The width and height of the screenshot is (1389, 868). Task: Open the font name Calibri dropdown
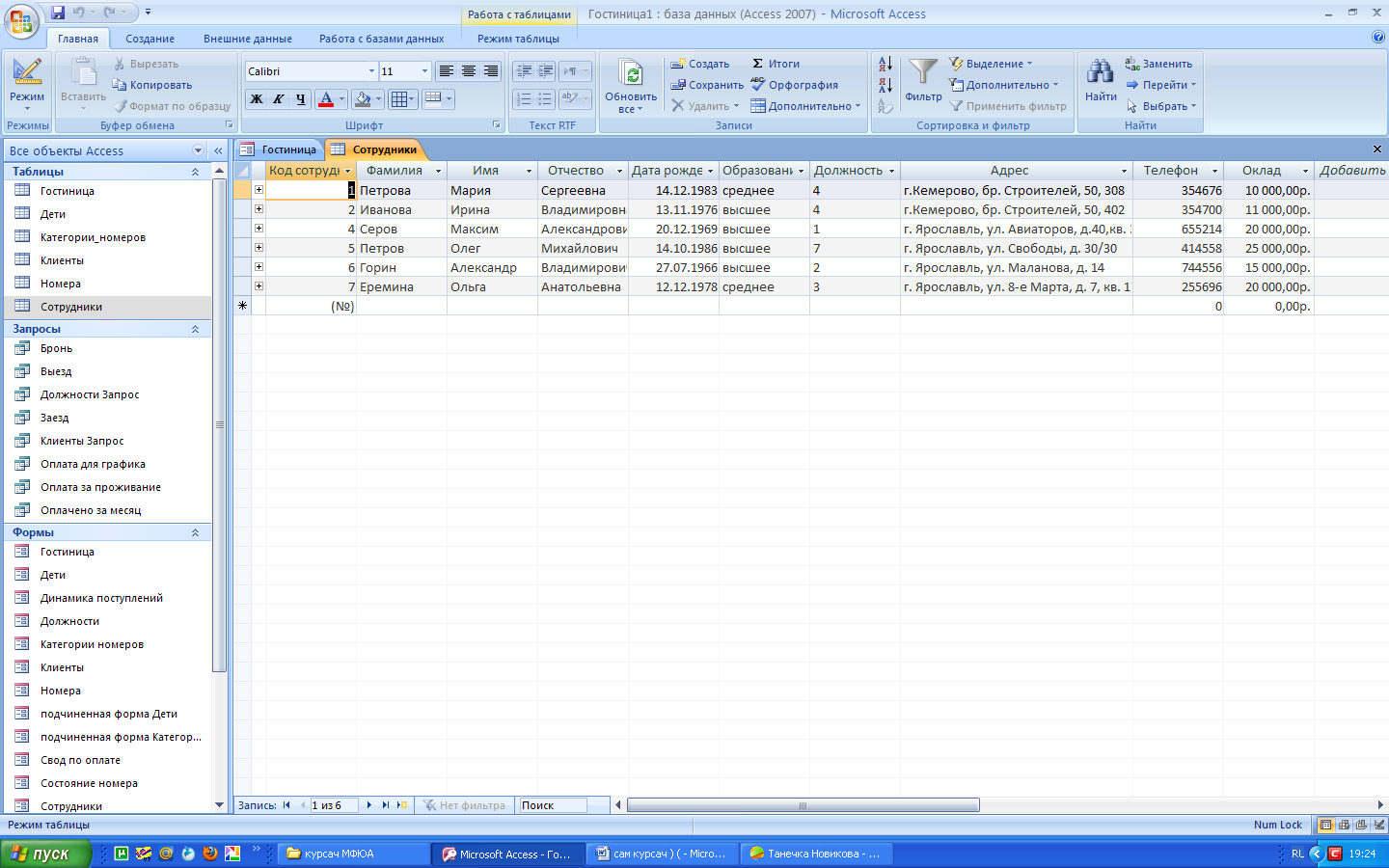pos(371,71)
